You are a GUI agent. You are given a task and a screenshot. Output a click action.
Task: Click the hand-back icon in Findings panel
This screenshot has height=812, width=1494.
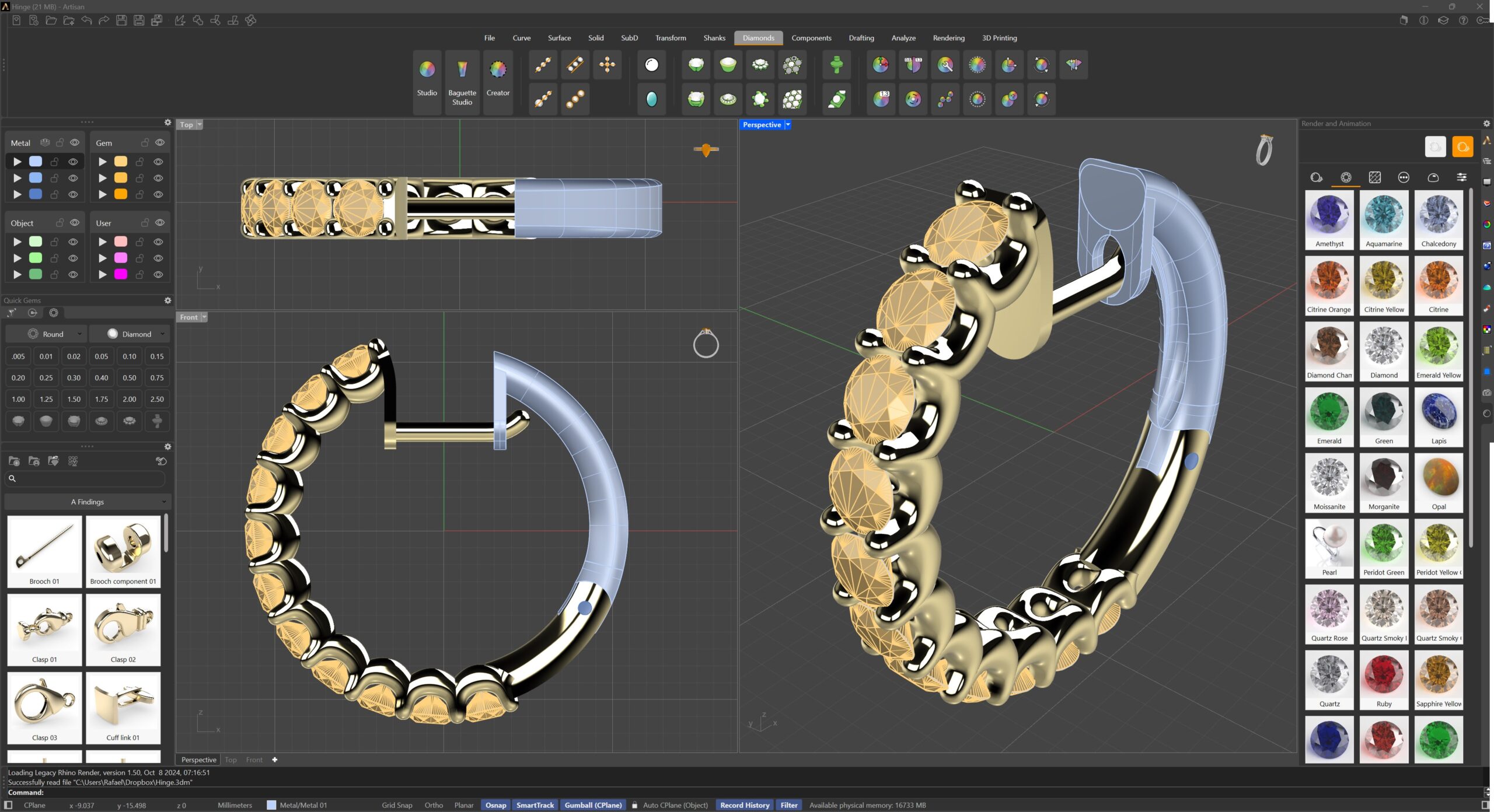click(x=161, y=461)
